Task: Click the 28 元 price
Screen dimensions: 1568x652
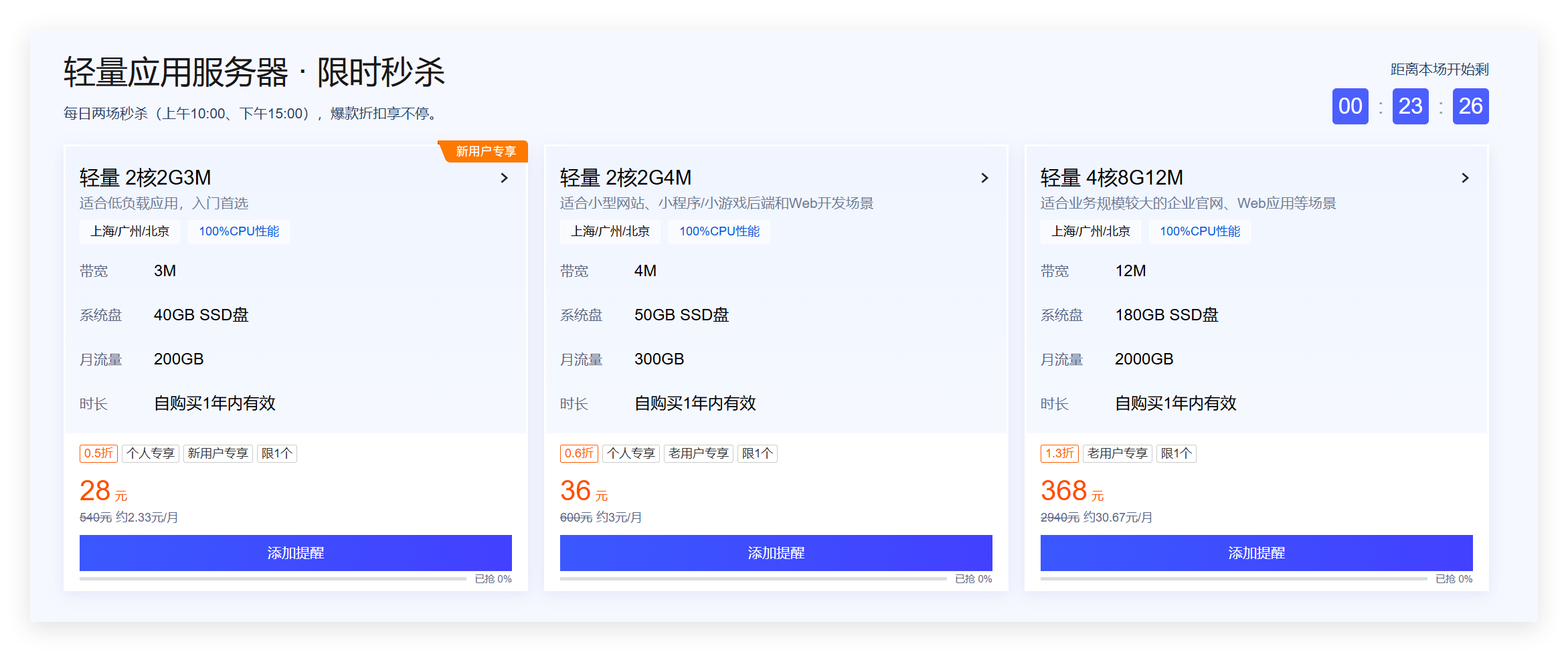Action: click(x=103, y=491)
